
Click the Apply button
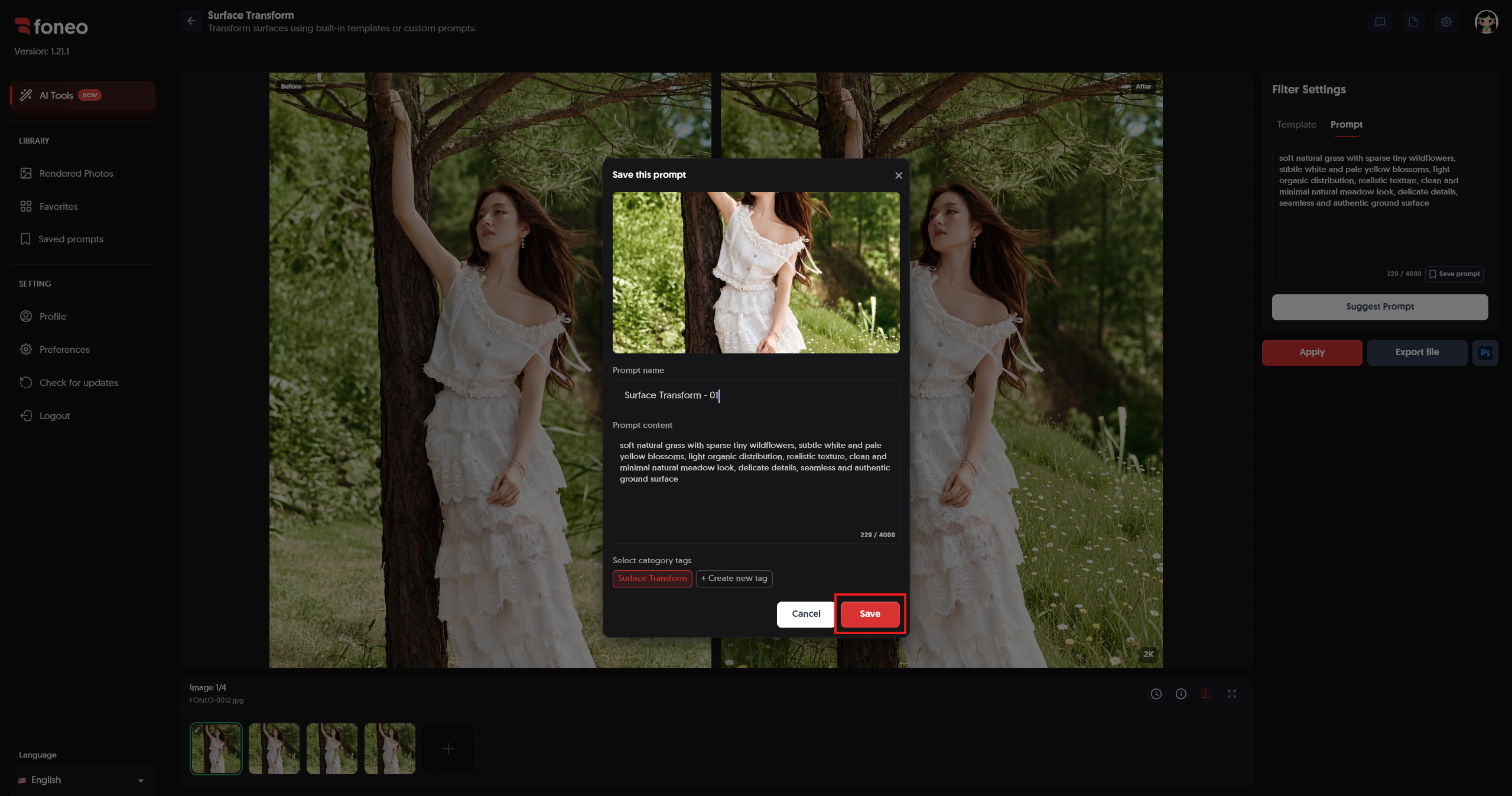tap(1312, 352)
